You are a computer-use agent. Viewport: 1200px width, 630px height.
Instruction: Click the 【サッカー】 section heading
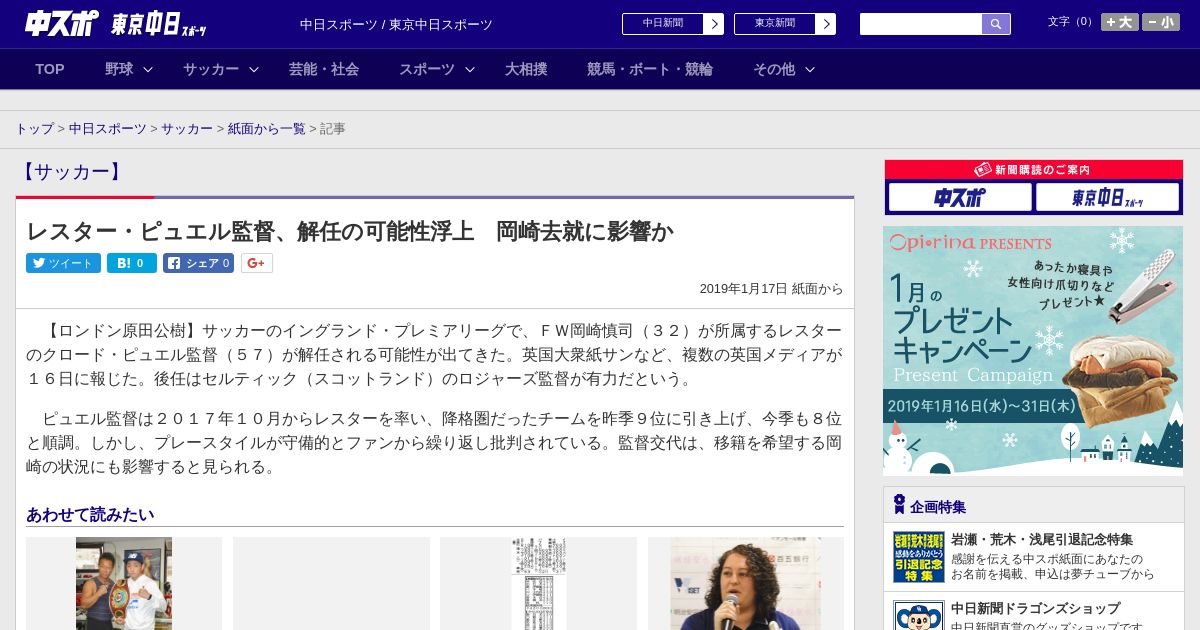click(72, 172)
